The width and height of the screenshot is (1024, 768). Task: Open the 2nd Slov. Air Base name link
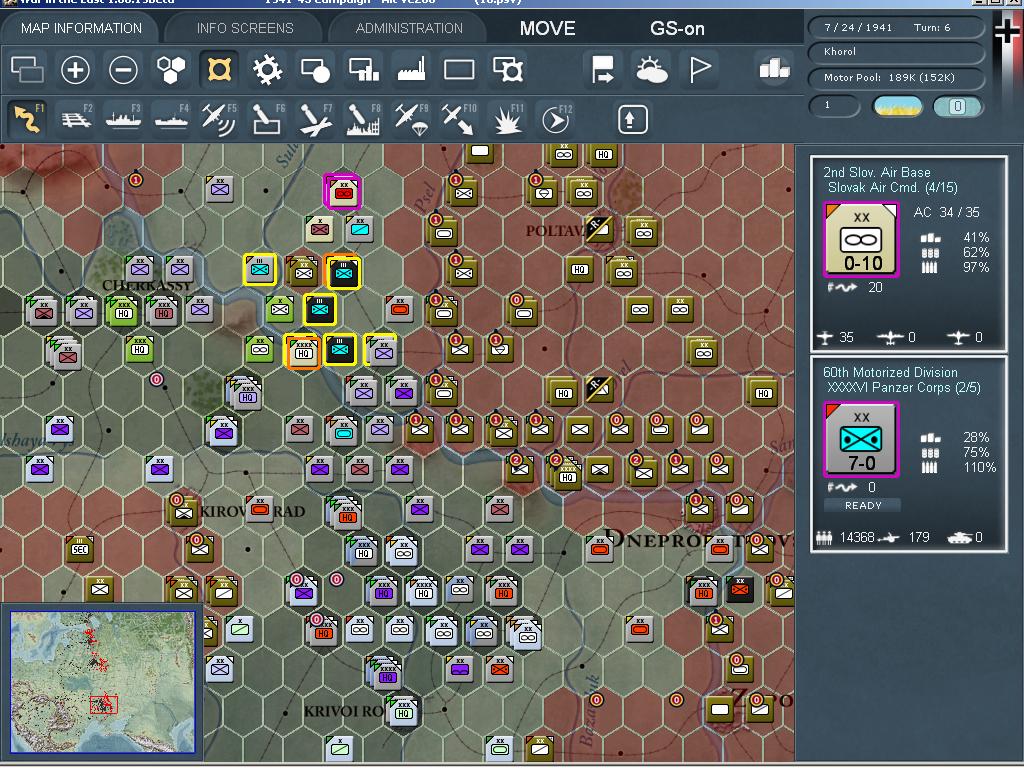coord(876,172)
